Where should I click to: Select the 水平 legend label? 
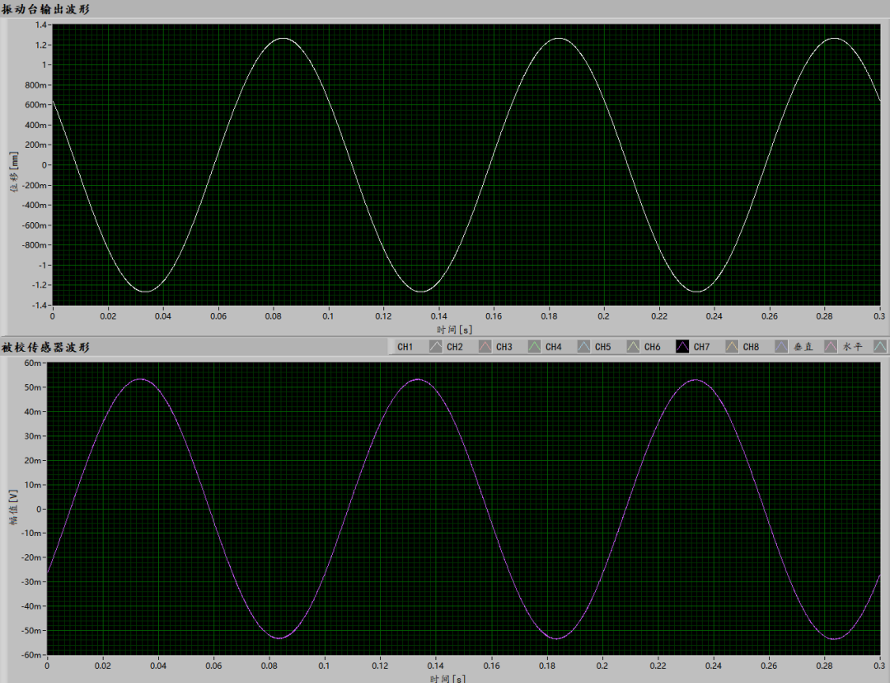click(x=853, y=347)
